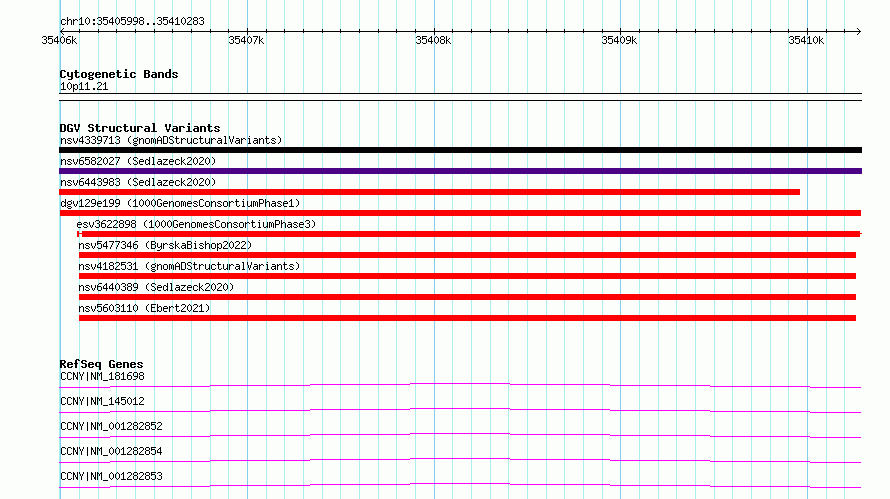Click the CCNY|NM_001282852 transcript label
This screenshot has height=499, width=890.
tap(111, 426)
